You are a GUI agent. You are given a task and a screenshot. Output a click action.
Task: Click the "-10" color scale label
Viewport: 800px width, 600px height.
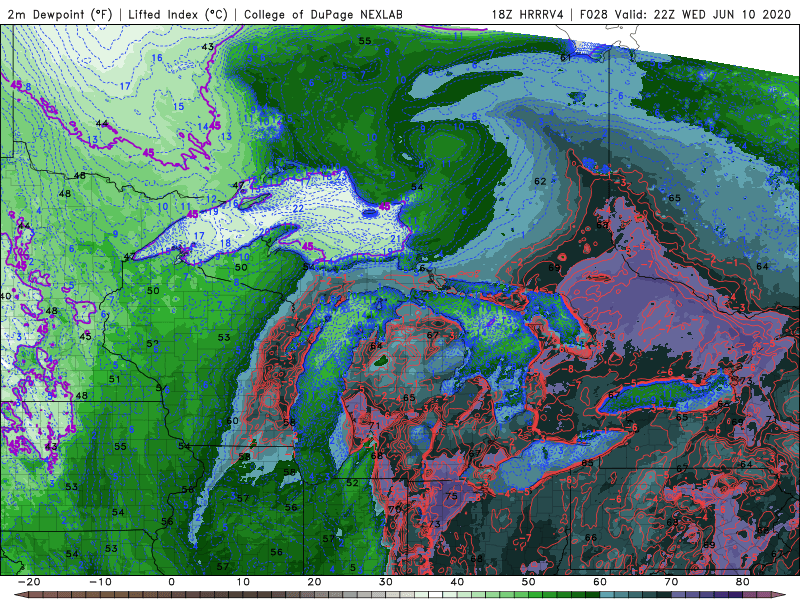click(100, 582)
